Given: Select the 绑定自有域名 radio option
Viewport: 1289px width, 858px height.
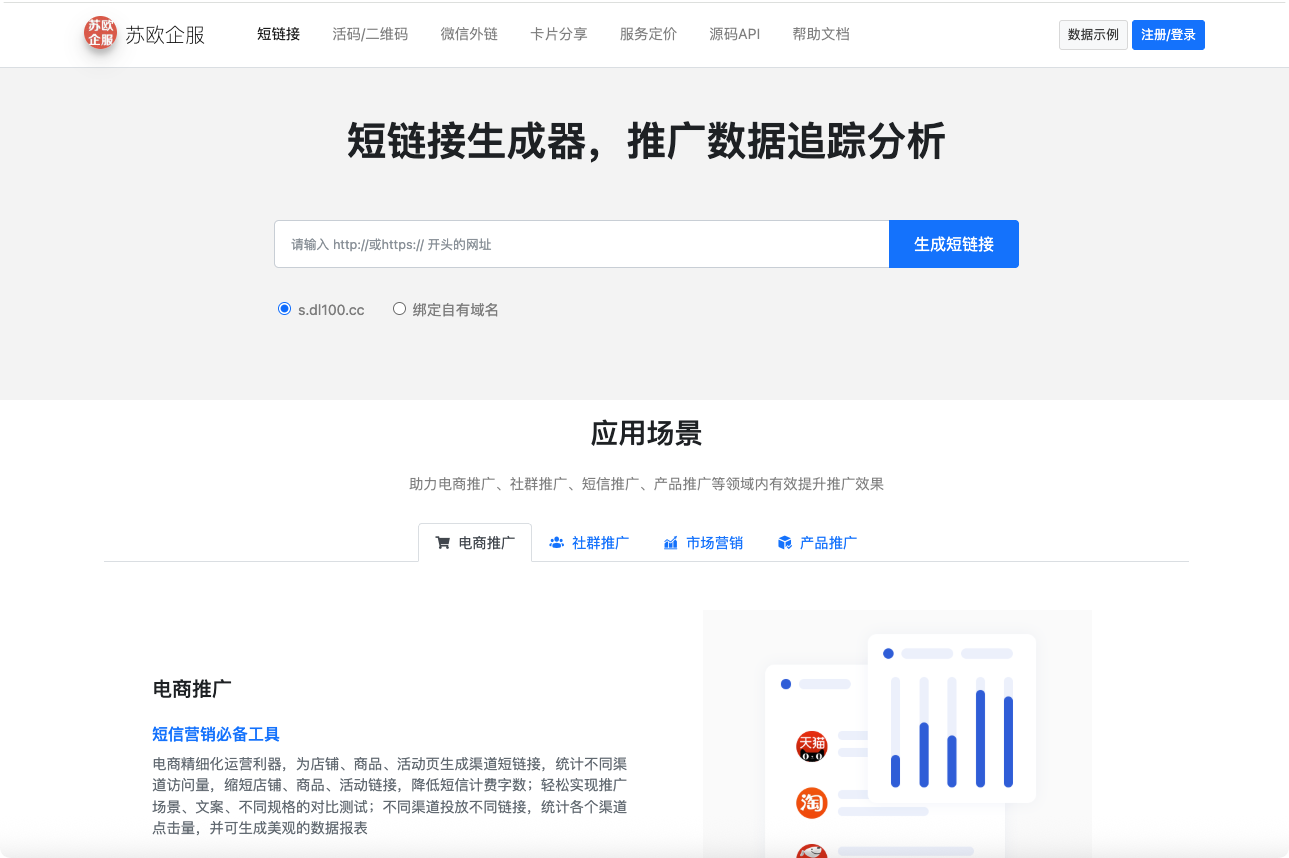Looking at the screenshot, I should click(399, 309).
